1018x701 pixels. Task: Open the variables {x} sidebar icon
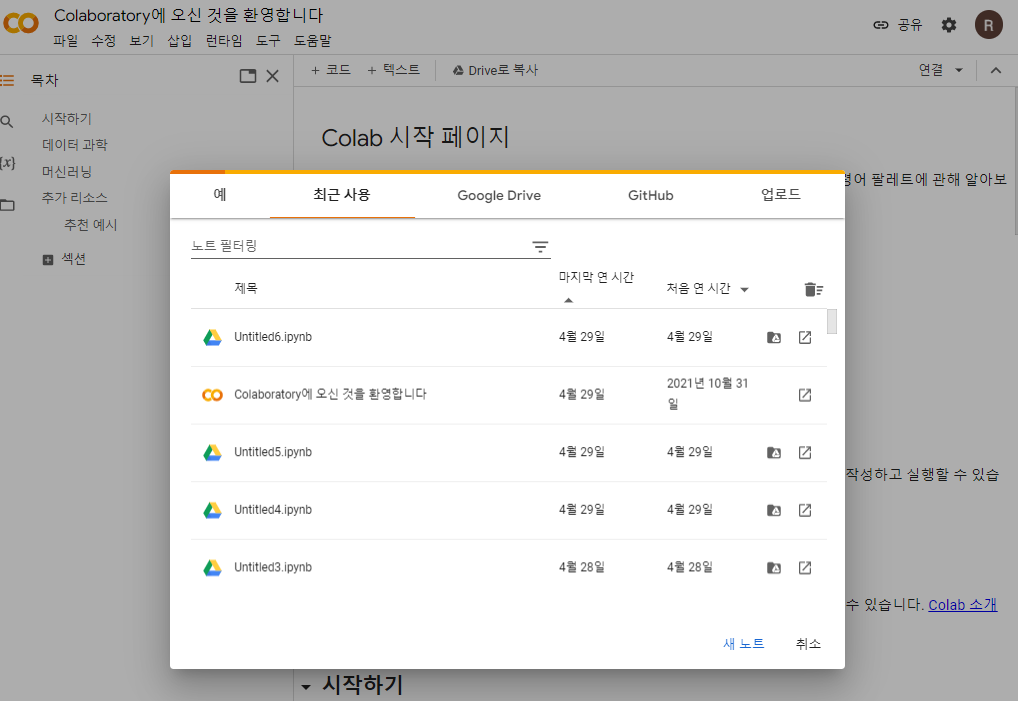[7, 163]
